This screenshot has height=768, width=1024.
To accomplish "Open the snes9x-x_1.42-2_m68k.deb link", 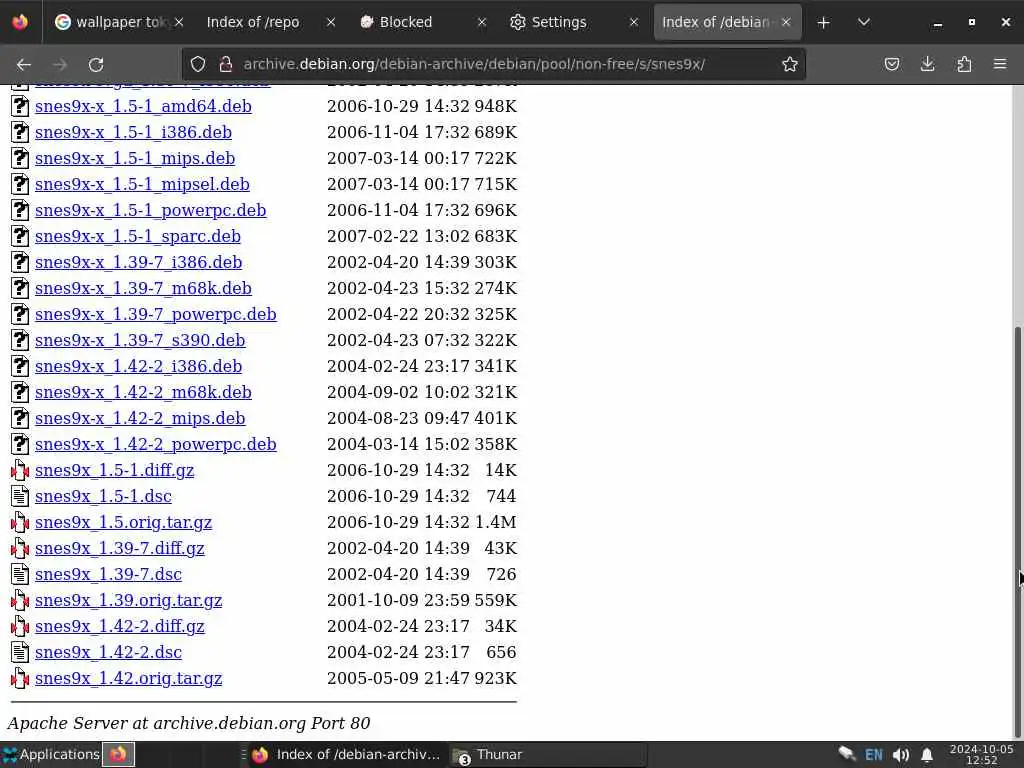I will tap(143, 392).
